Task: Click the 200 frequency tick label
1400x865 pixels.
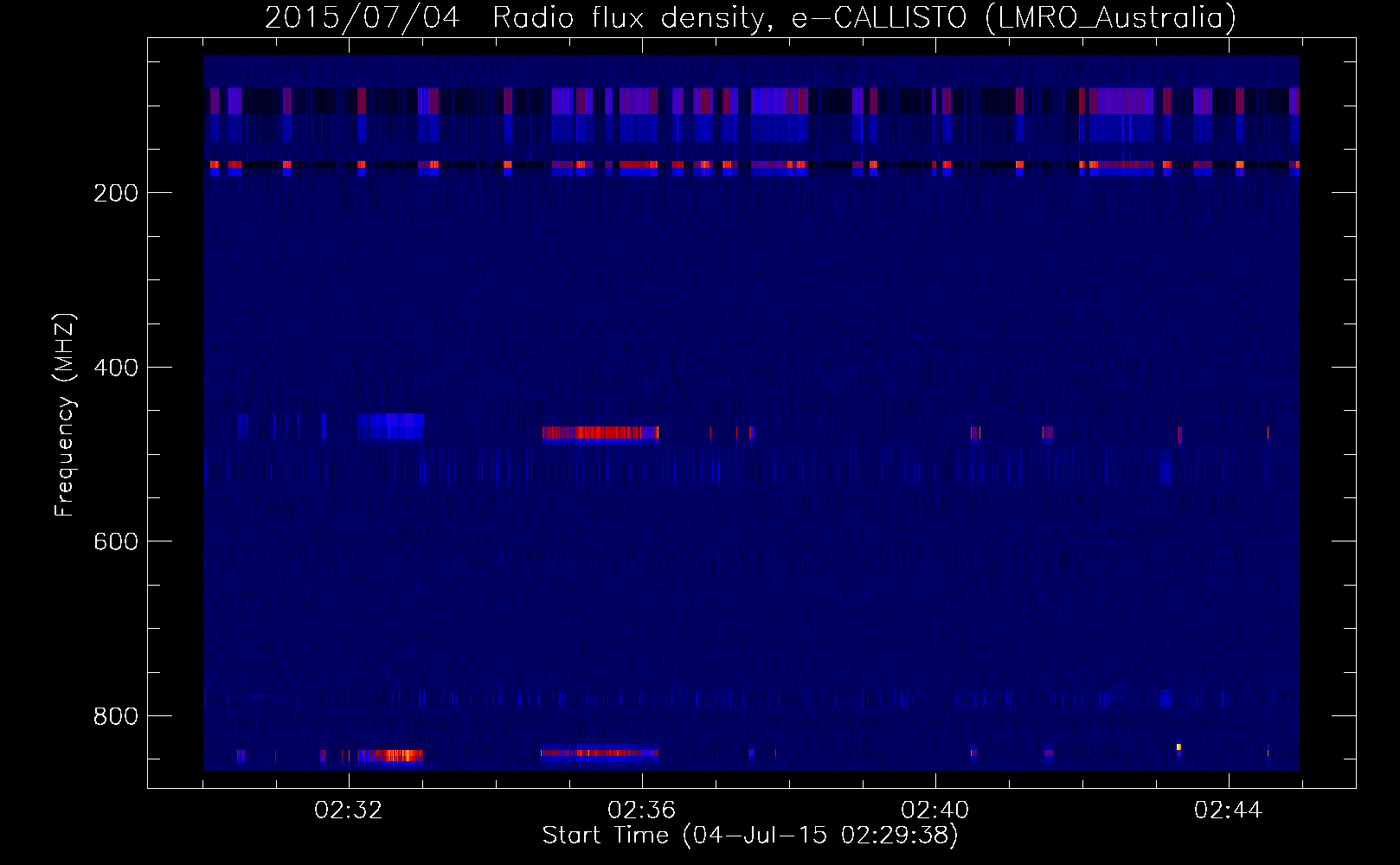Action: (x=116, y=192)
